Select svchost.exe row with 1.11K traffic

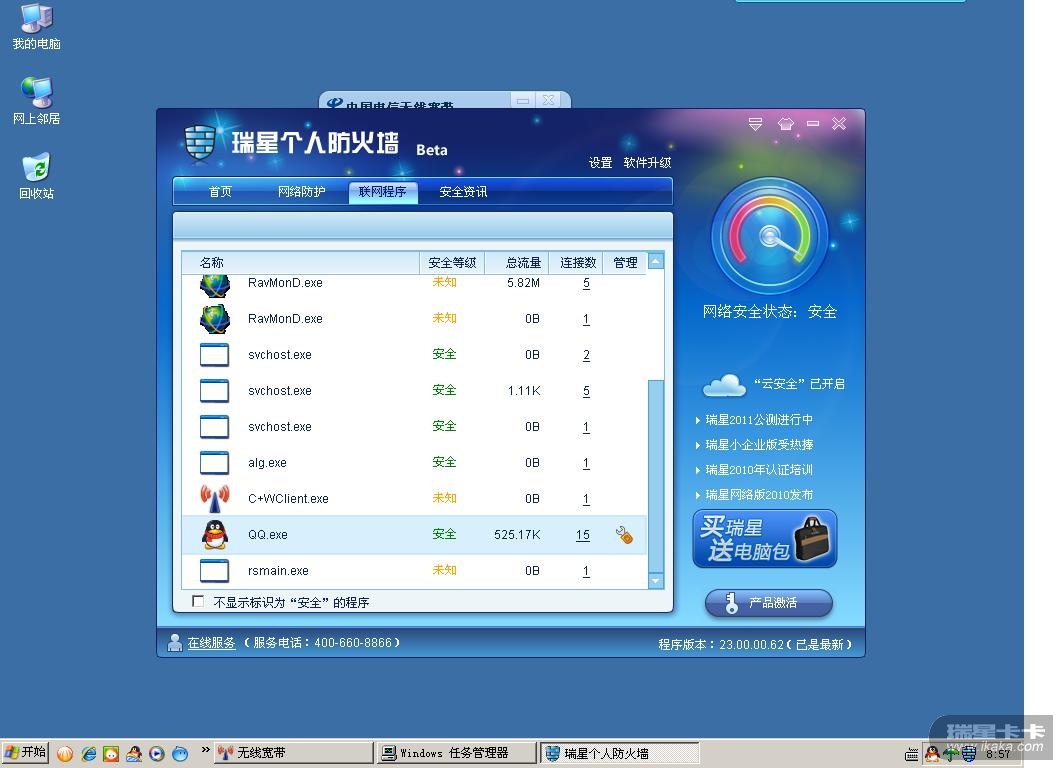pyautogui.click(x=414, y=391)
